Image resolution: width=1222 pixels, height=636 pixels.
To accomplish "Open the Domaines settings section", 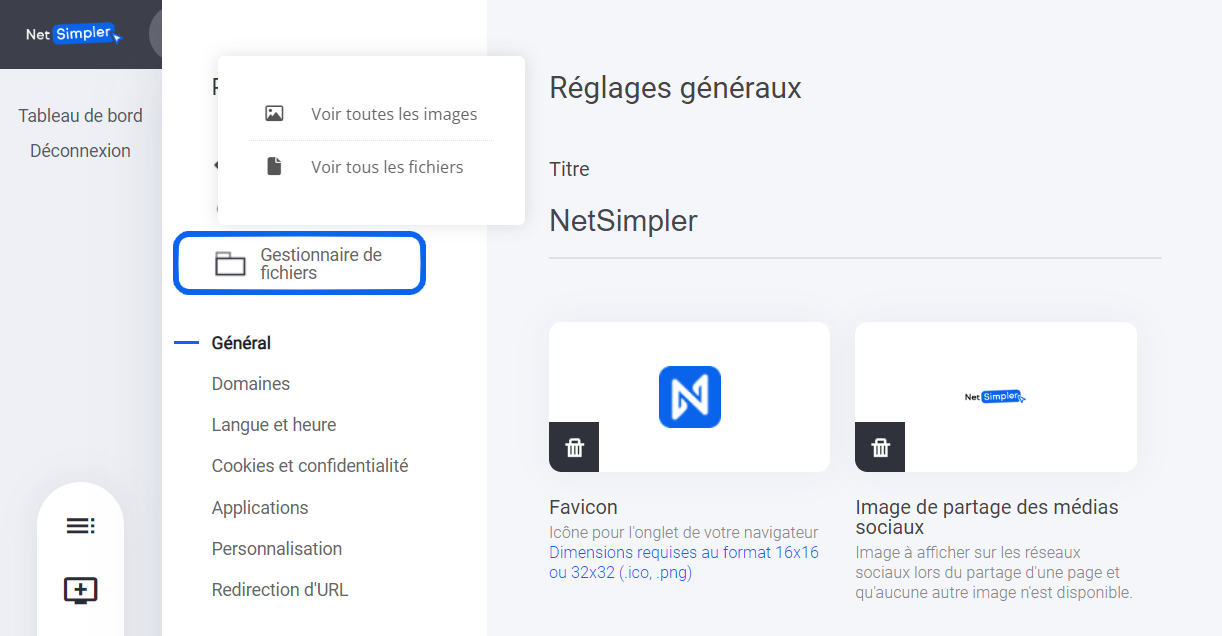I will (251, 384).
